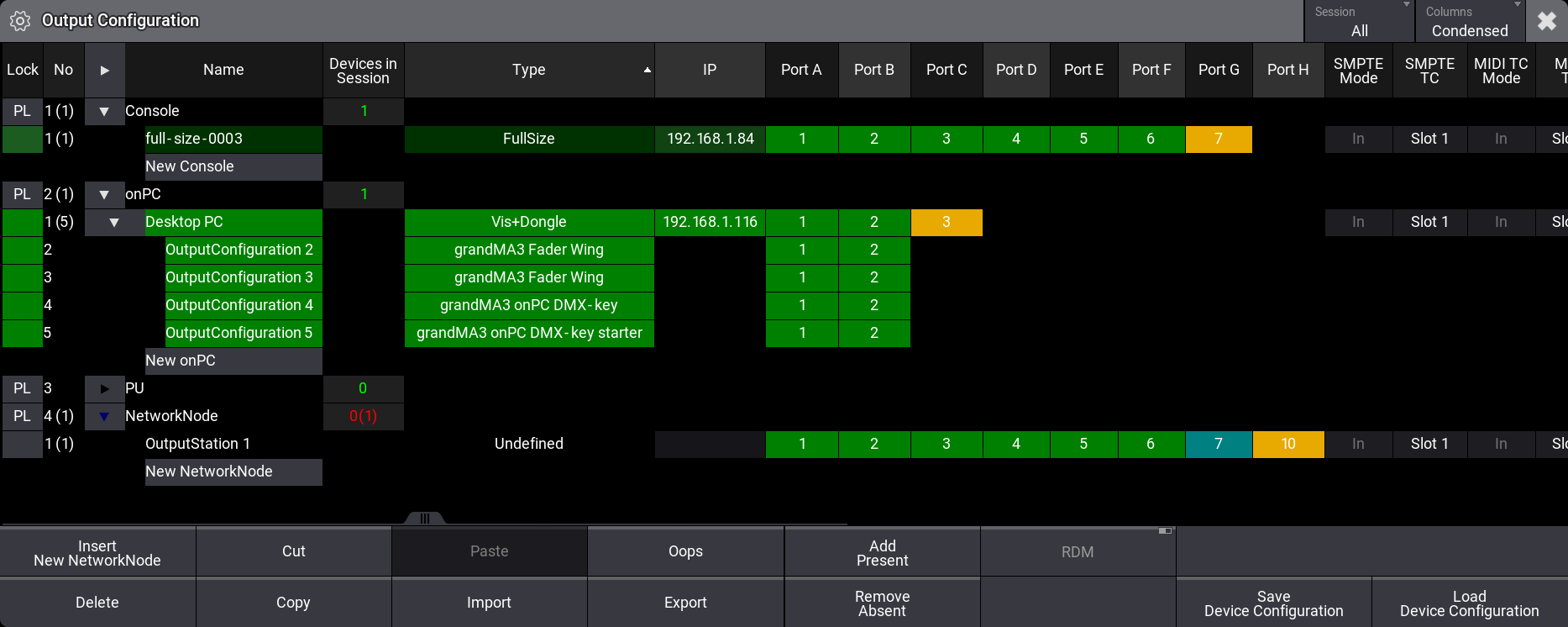Toggle SMPTE Mode In for full-size-0003

(1358, 139)
